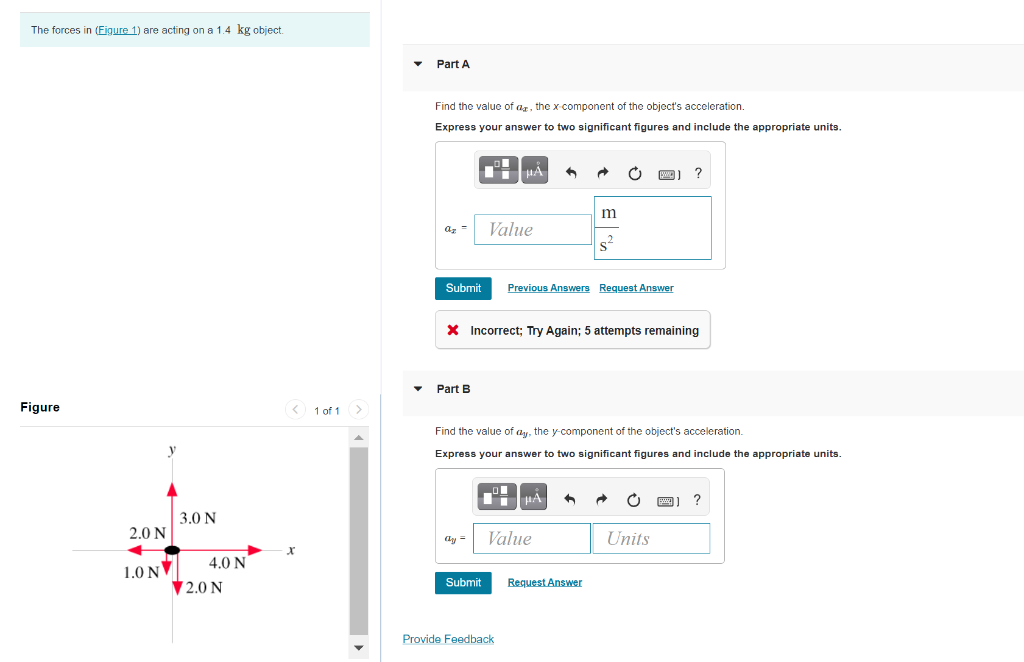Show keyboard shortcuts for Part B
This screenshot has height=662, width=1024.
pos(668,501)
